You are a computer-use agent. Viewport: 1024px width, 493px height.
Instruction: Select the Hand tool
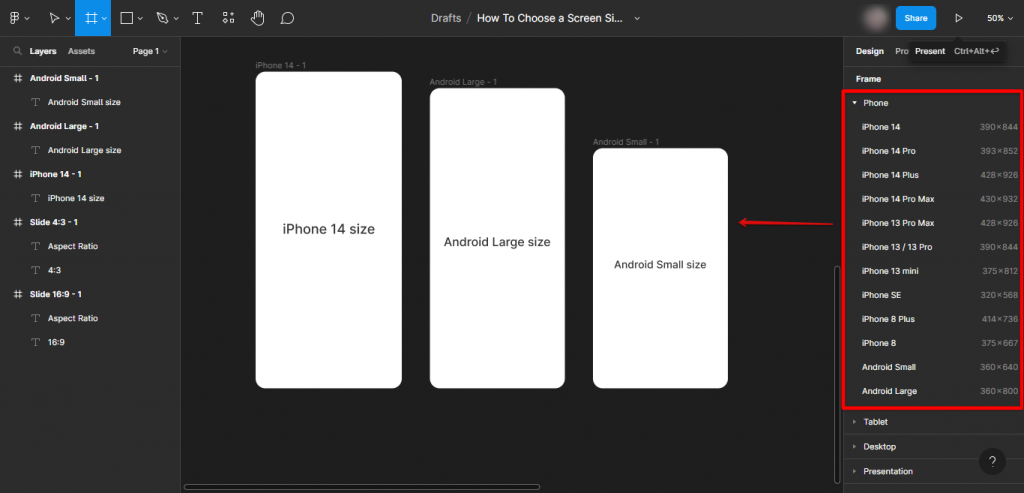coord(258,18)
